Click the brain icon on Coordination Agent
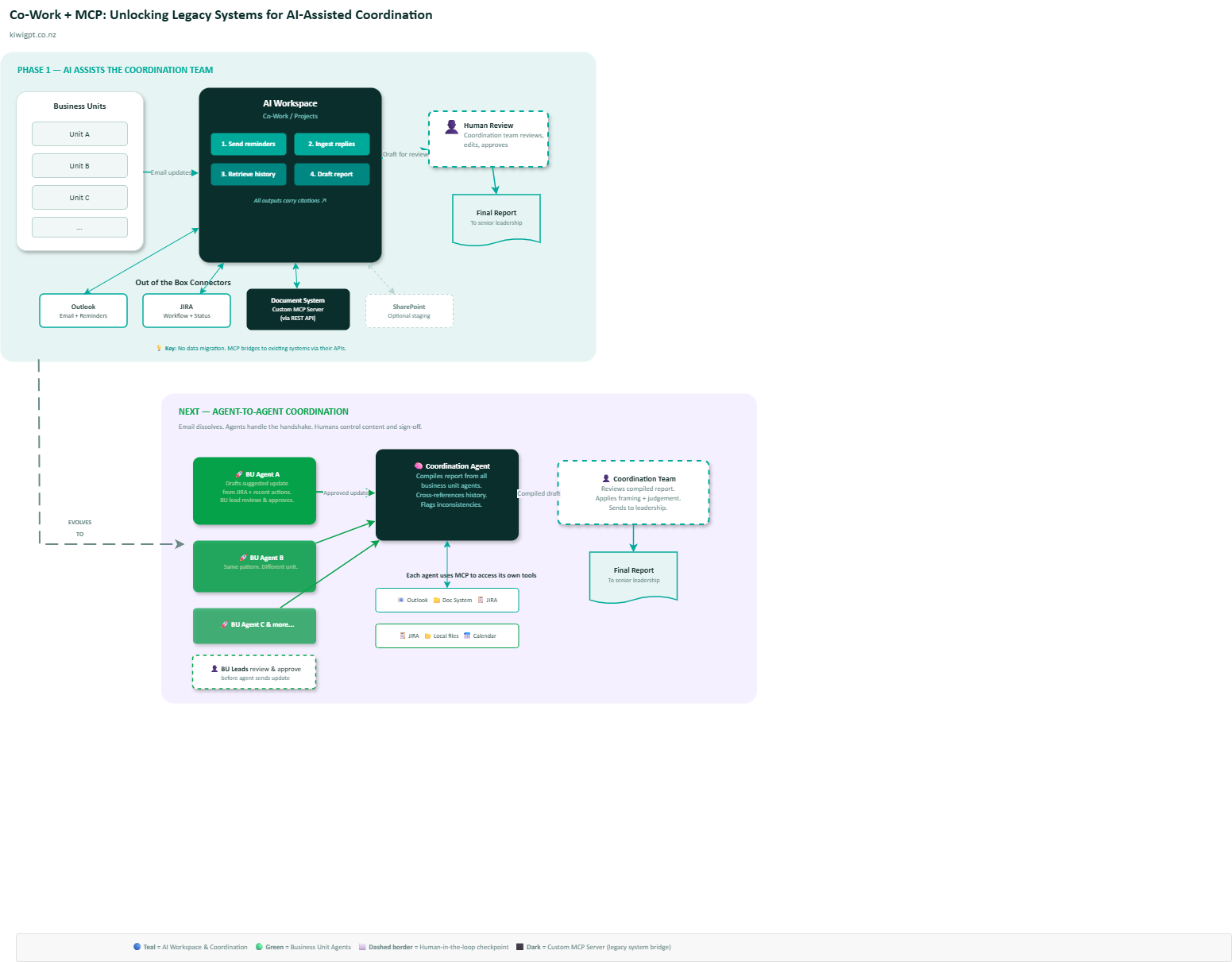The image size is (1232, 962). tap(418, 466)
